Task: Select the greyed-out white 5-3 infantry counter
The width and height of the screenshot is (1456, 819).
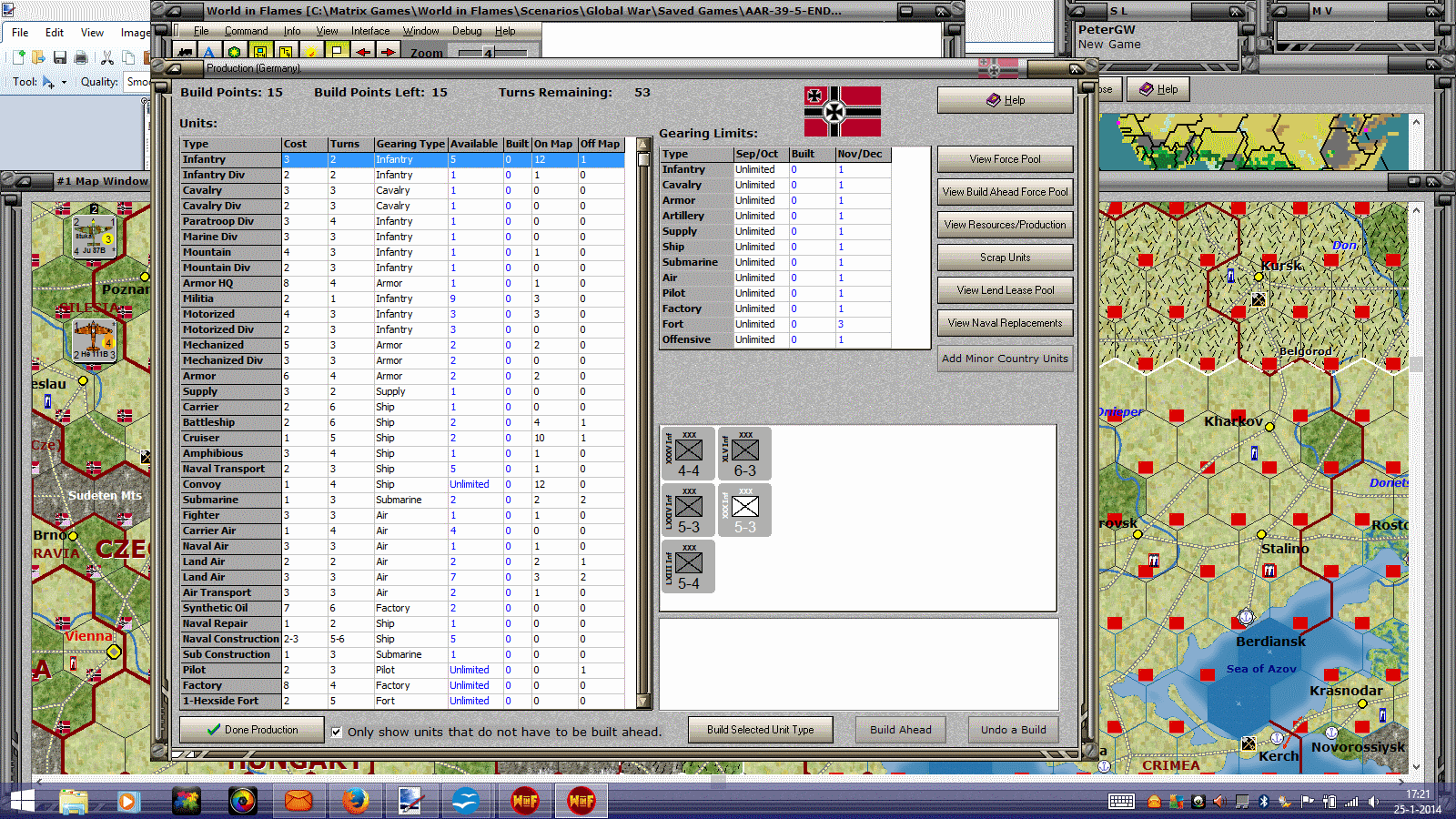Action: tap(744, 510)
